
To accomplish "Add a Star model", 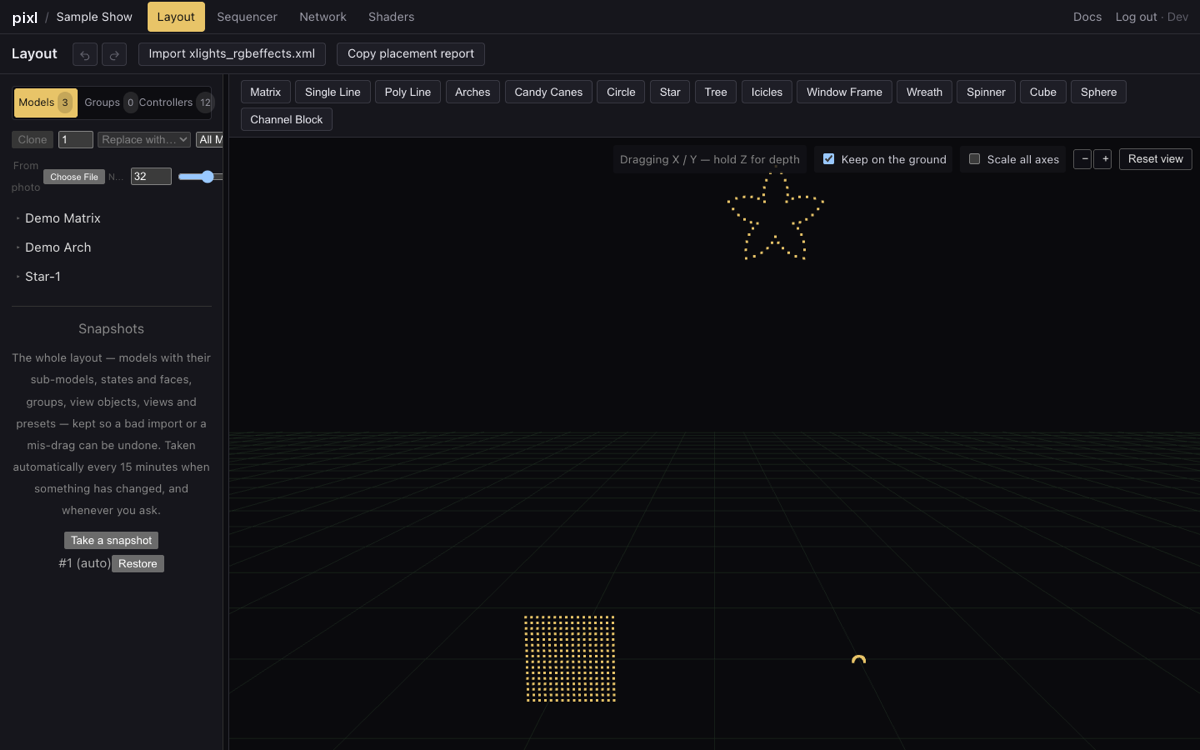I will click(x=670, y=92).
